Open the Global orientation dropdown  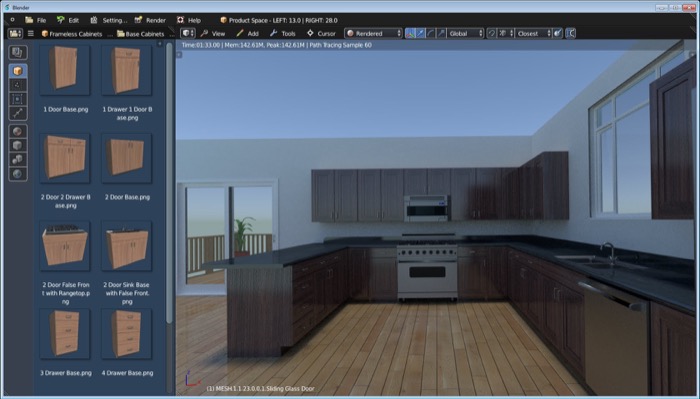pyautogui.click(x=466, y=33)
